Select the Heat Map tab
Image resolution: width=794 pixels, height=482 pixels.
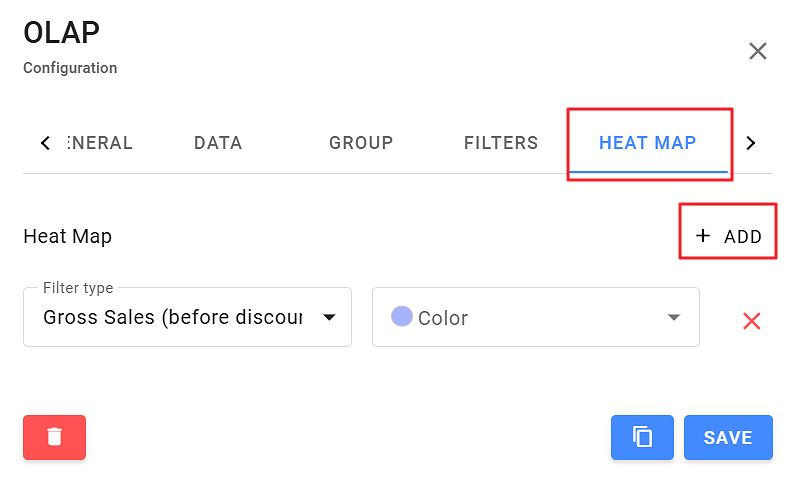coord(647,143)
